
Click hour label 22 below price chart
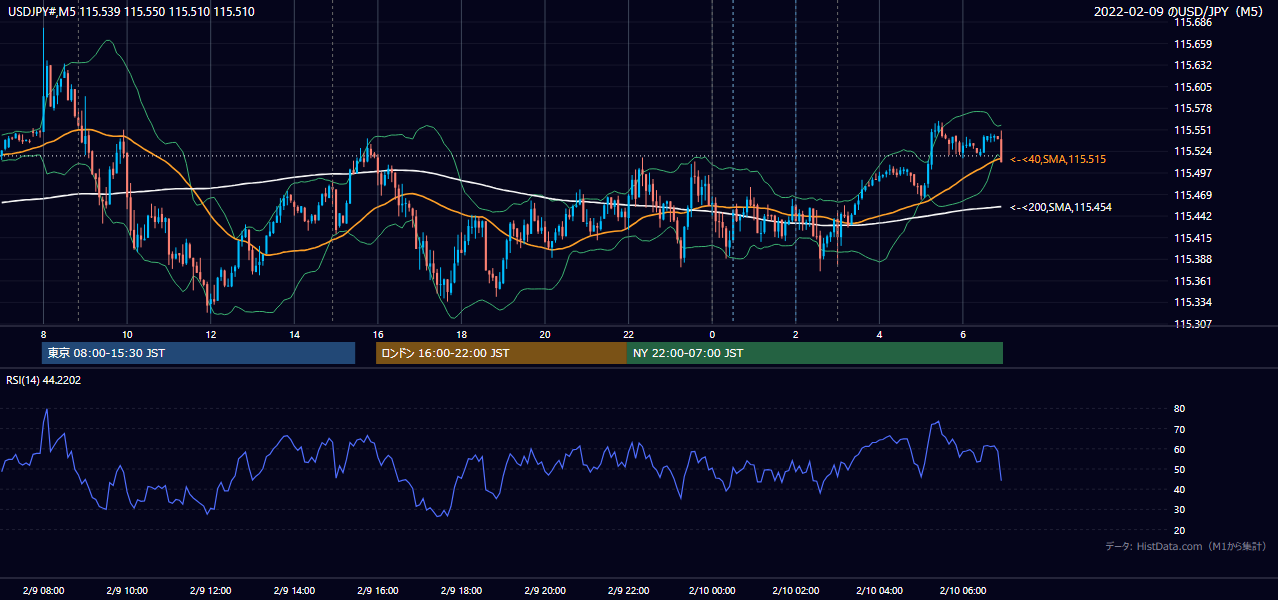(628, 334)
